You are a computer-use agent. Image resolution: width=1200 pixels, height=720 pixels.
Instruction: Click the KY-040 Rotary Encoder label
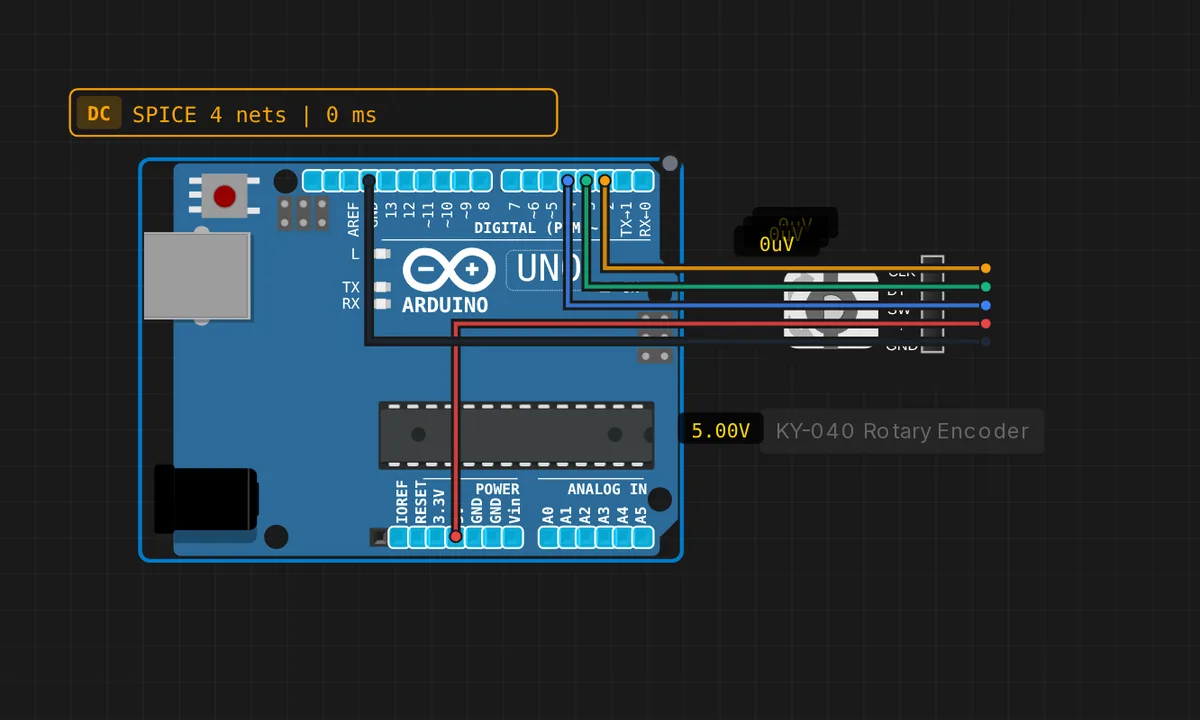coord(902,431)
